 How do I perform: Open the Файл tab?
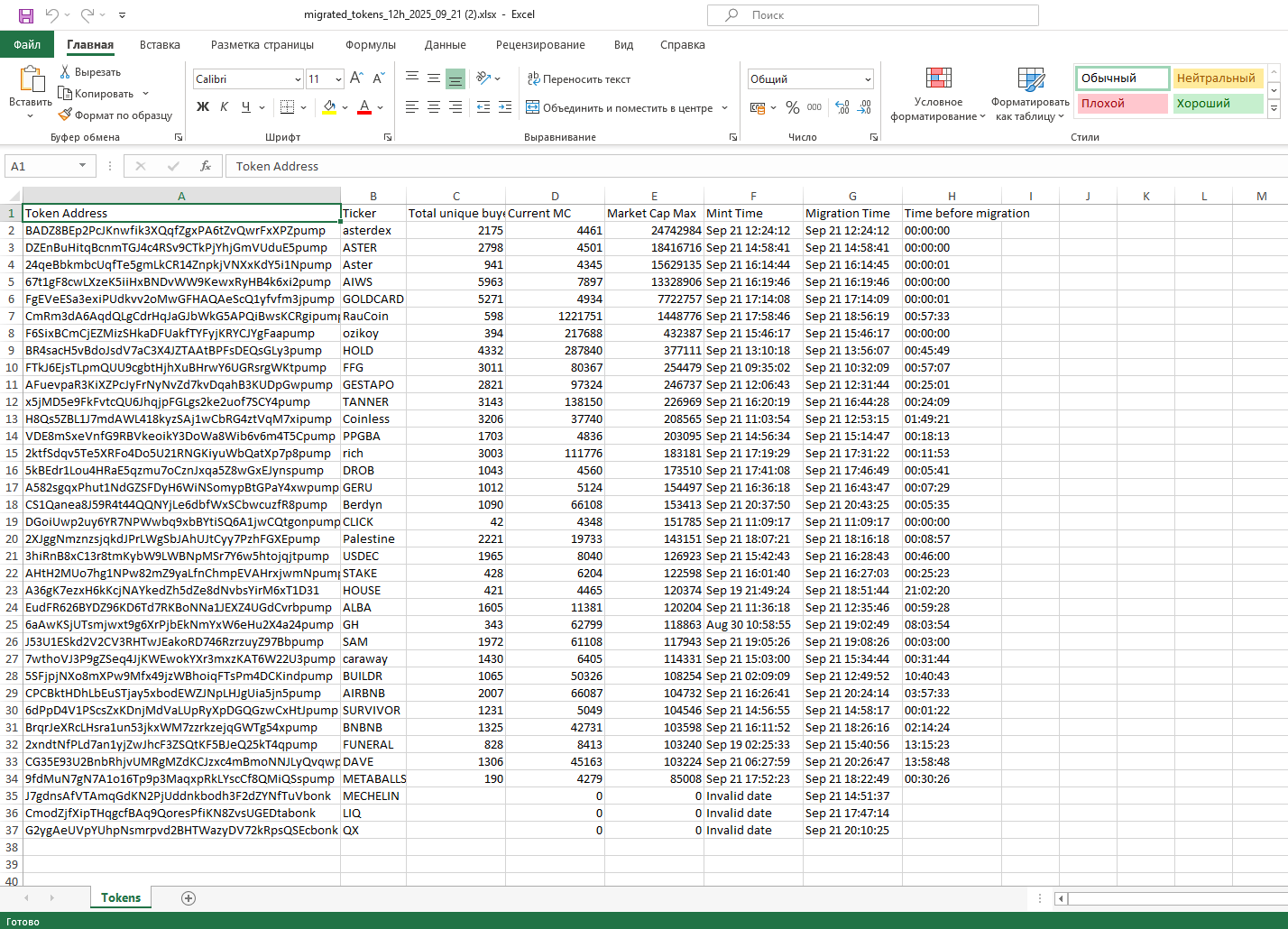[x=27, y=45]
